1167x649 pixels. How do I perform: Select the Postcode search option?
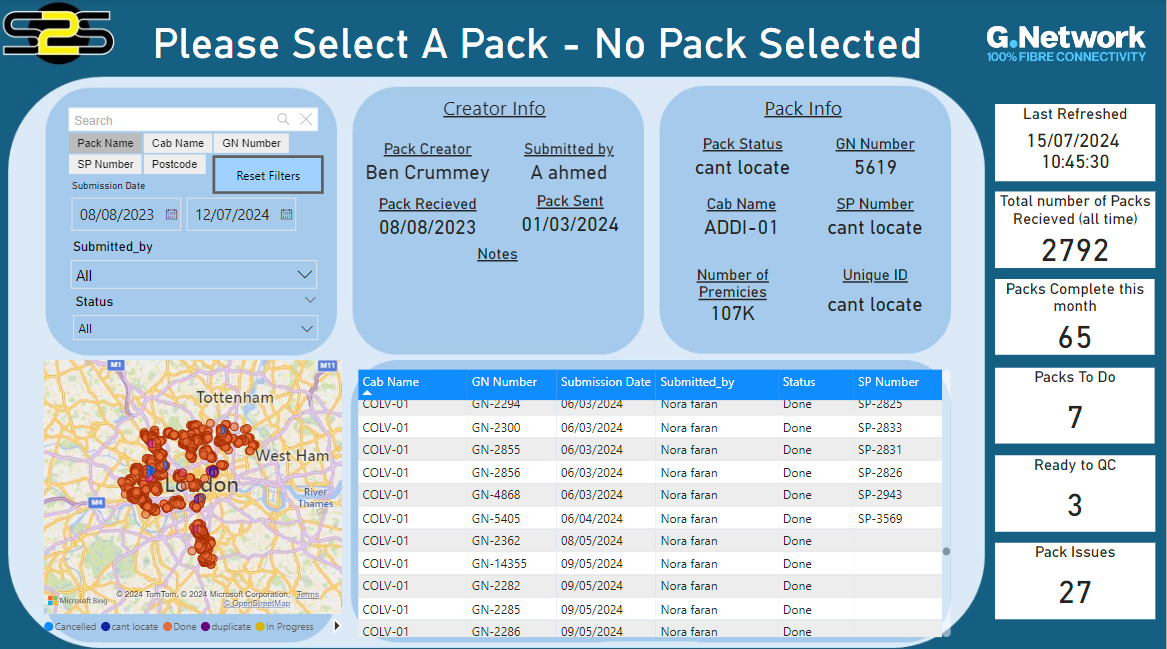(x=175, y=164)
